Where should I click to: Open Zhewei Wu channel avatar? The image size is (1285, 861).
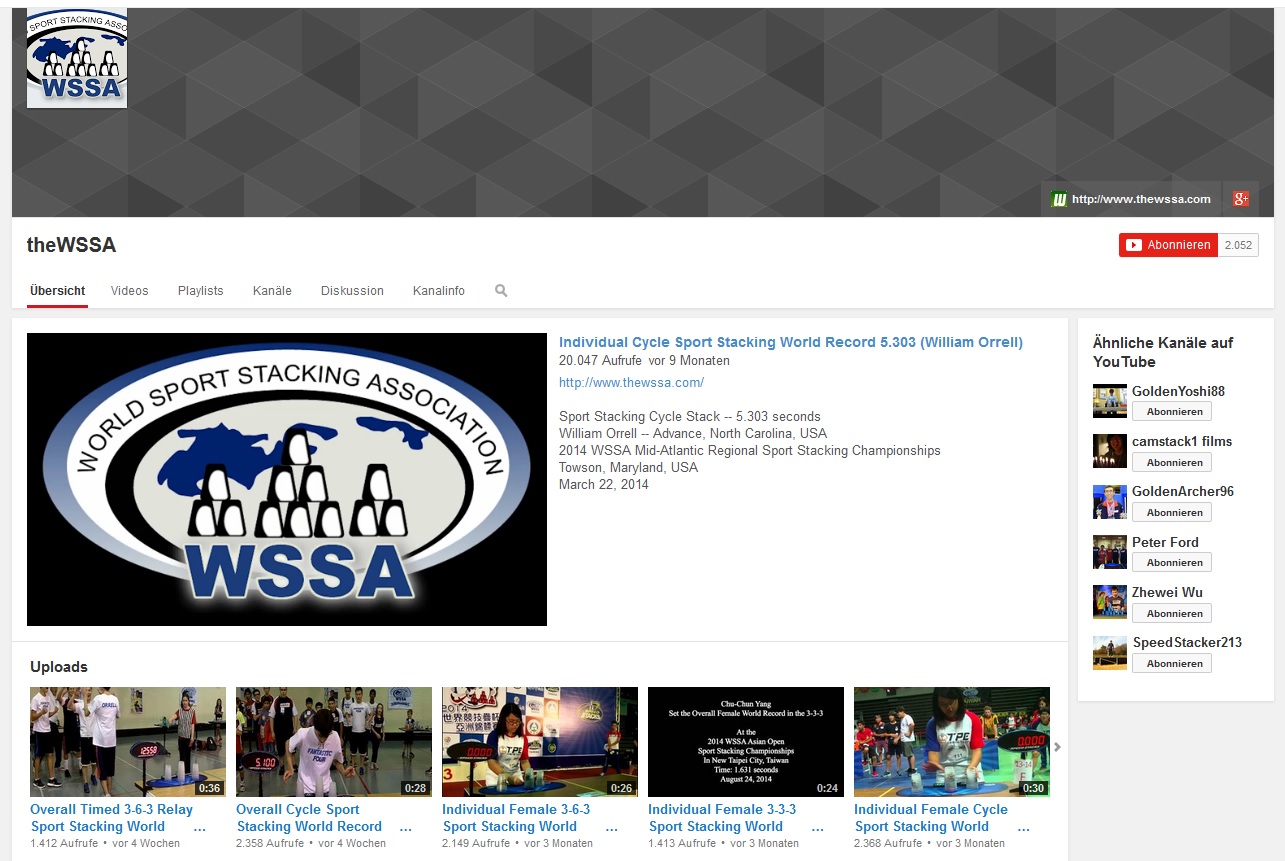click(x=1109, y=602)
